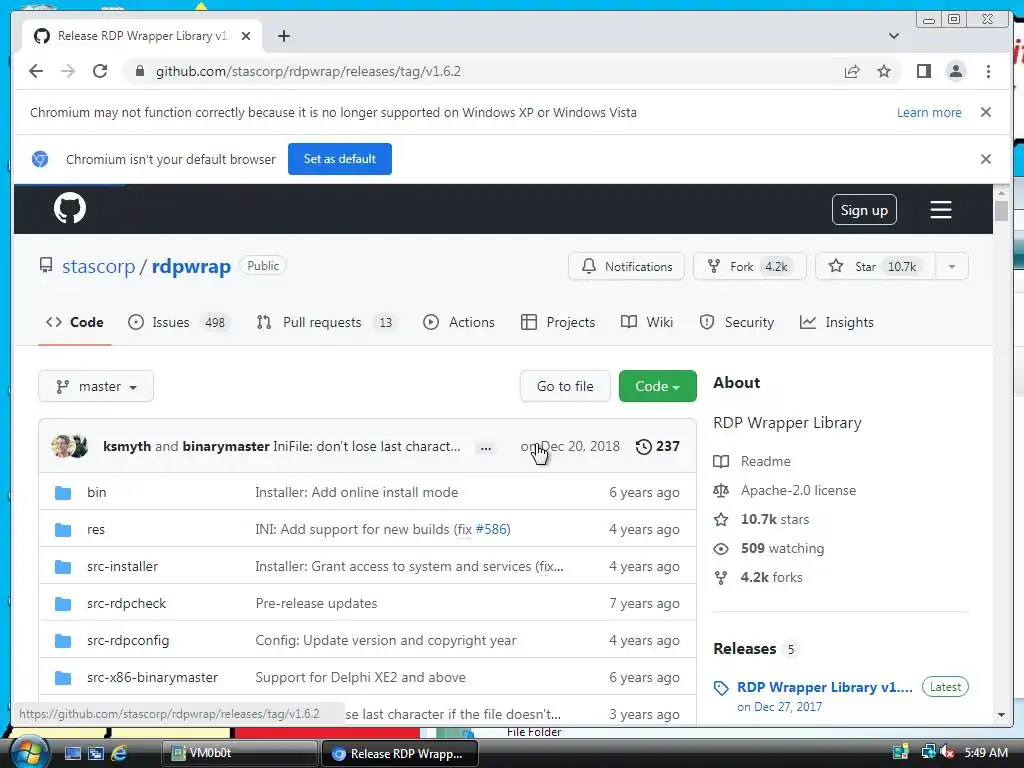Launch Internet Explorer from the quick launch

(x=119, y=753)
